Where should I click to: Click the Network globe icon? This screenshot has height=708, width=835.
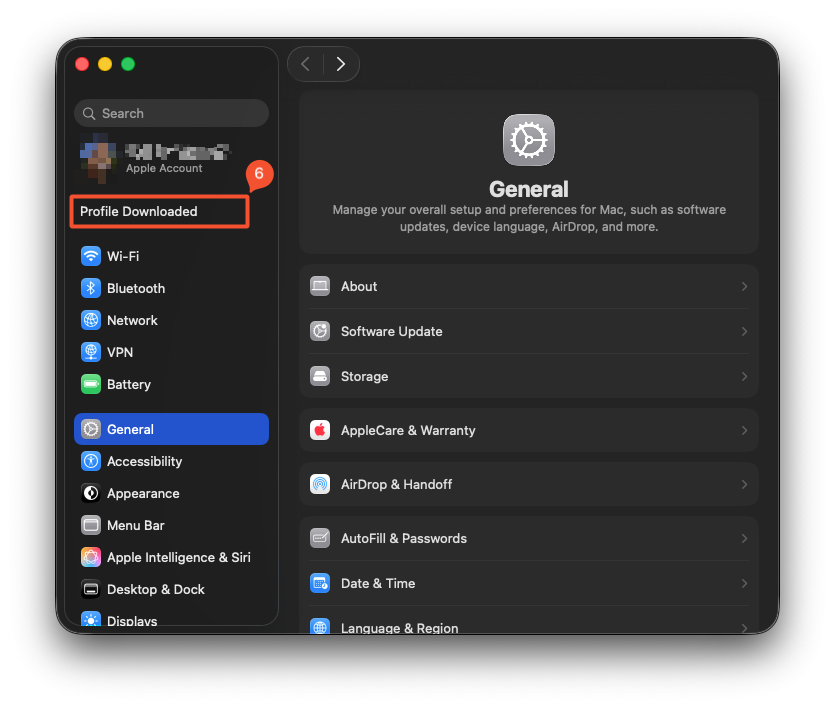click(91, 320)
